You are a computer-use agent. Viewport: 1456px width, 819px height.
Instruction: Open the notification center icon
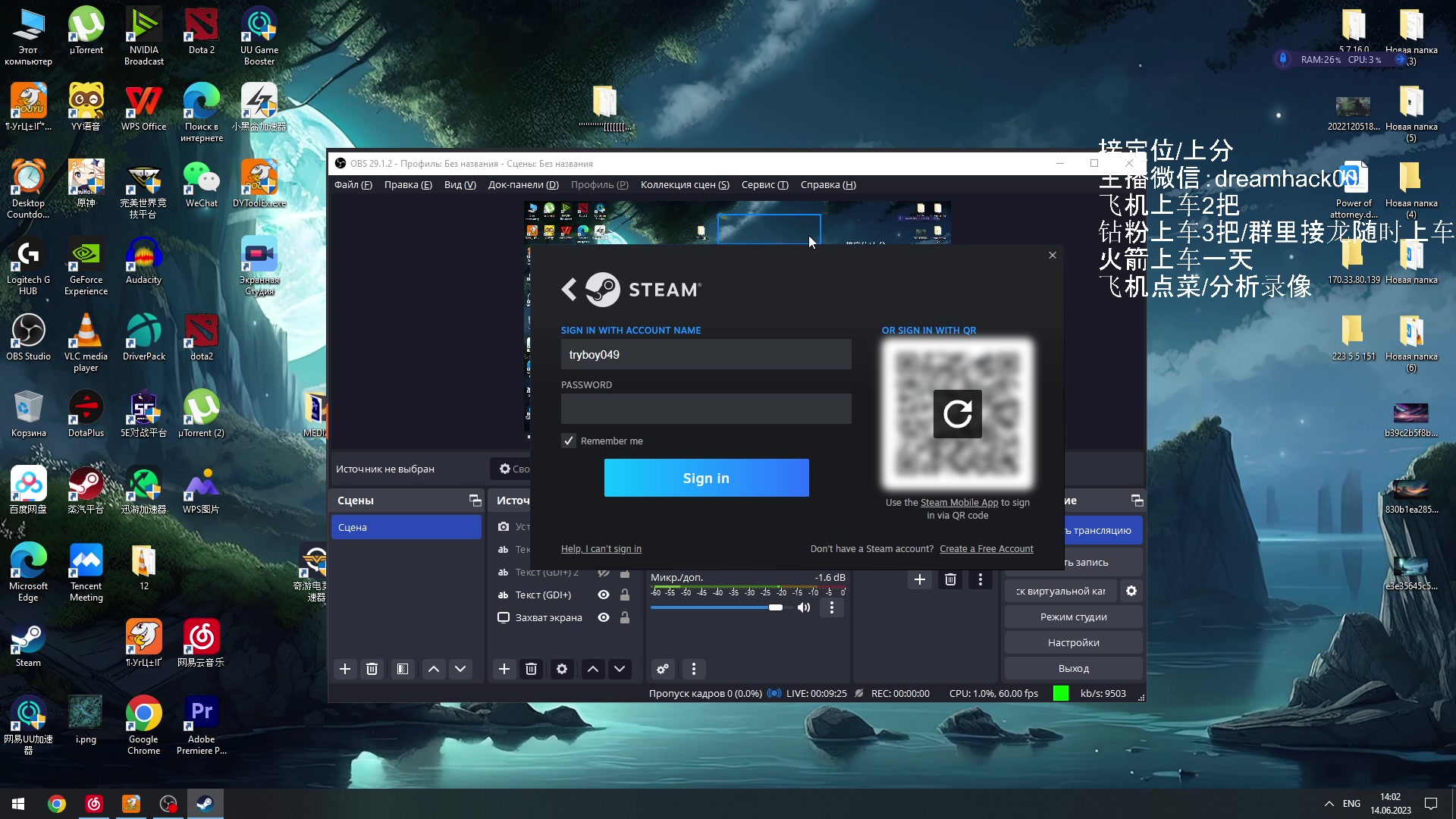click(x=1431, y=804)
